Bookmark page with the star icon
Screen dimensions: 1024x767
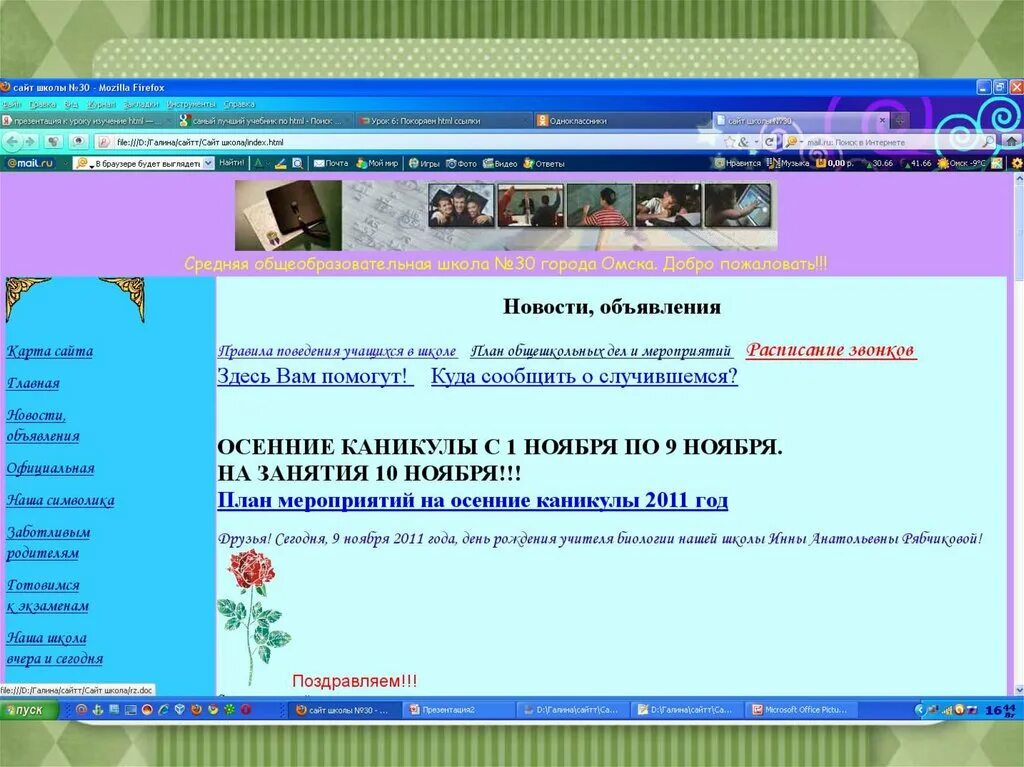coord(729,141)
